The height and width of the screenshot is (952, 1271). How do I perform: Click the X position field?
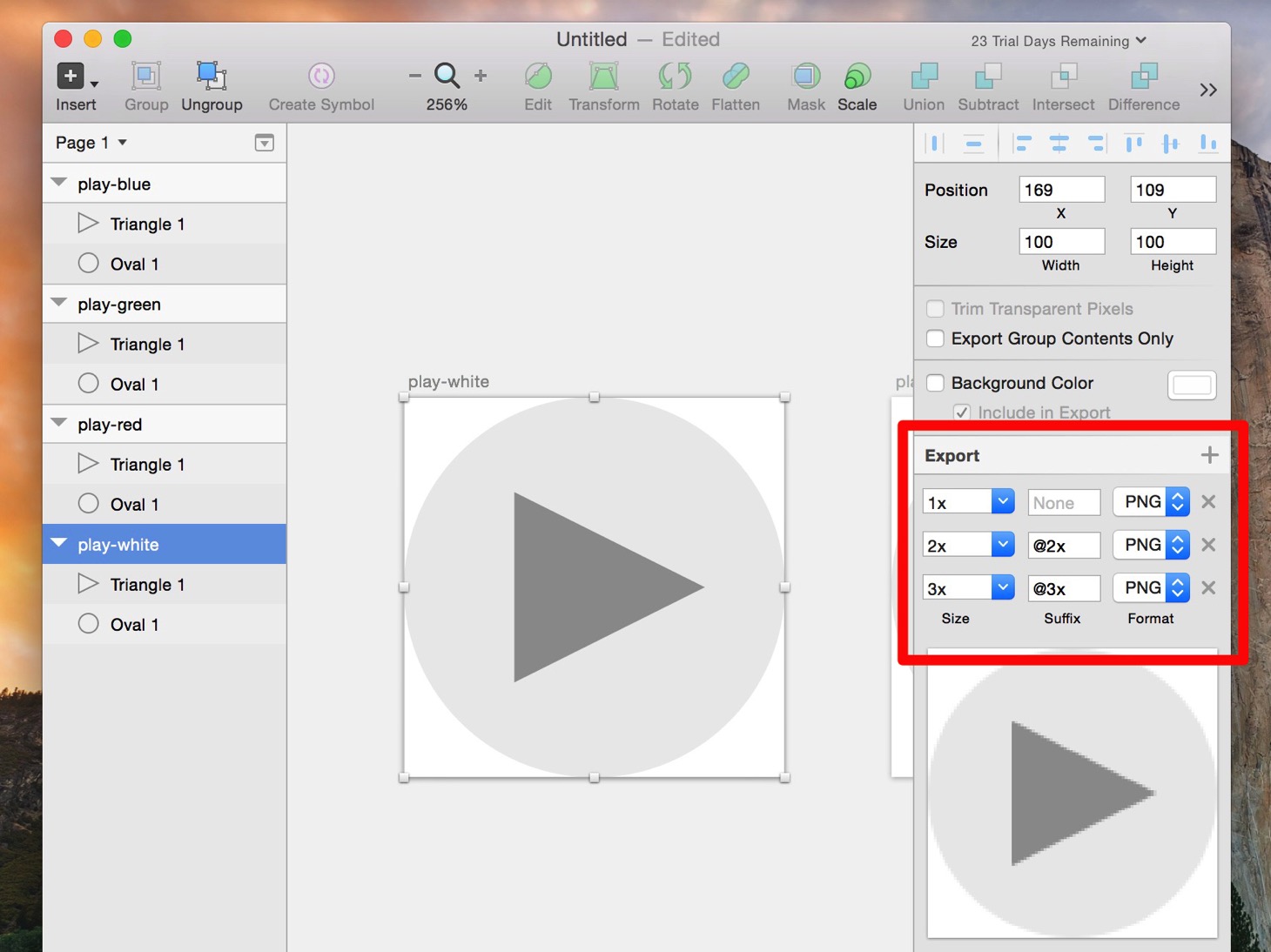click(1061, 190)
